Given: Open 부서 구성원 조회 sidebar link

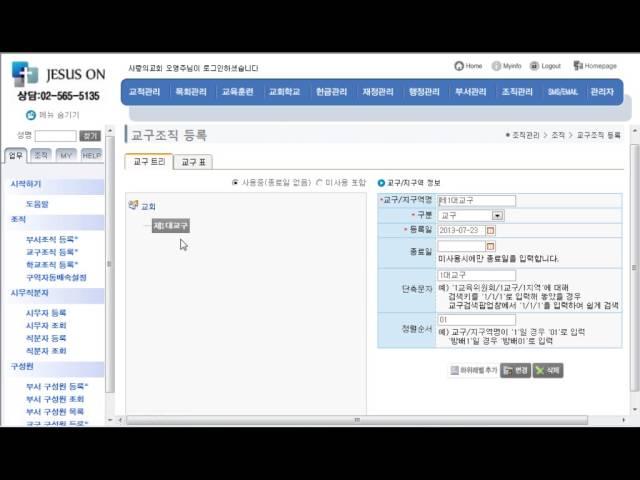Looking at the screenshot, I should coord(55,399).
